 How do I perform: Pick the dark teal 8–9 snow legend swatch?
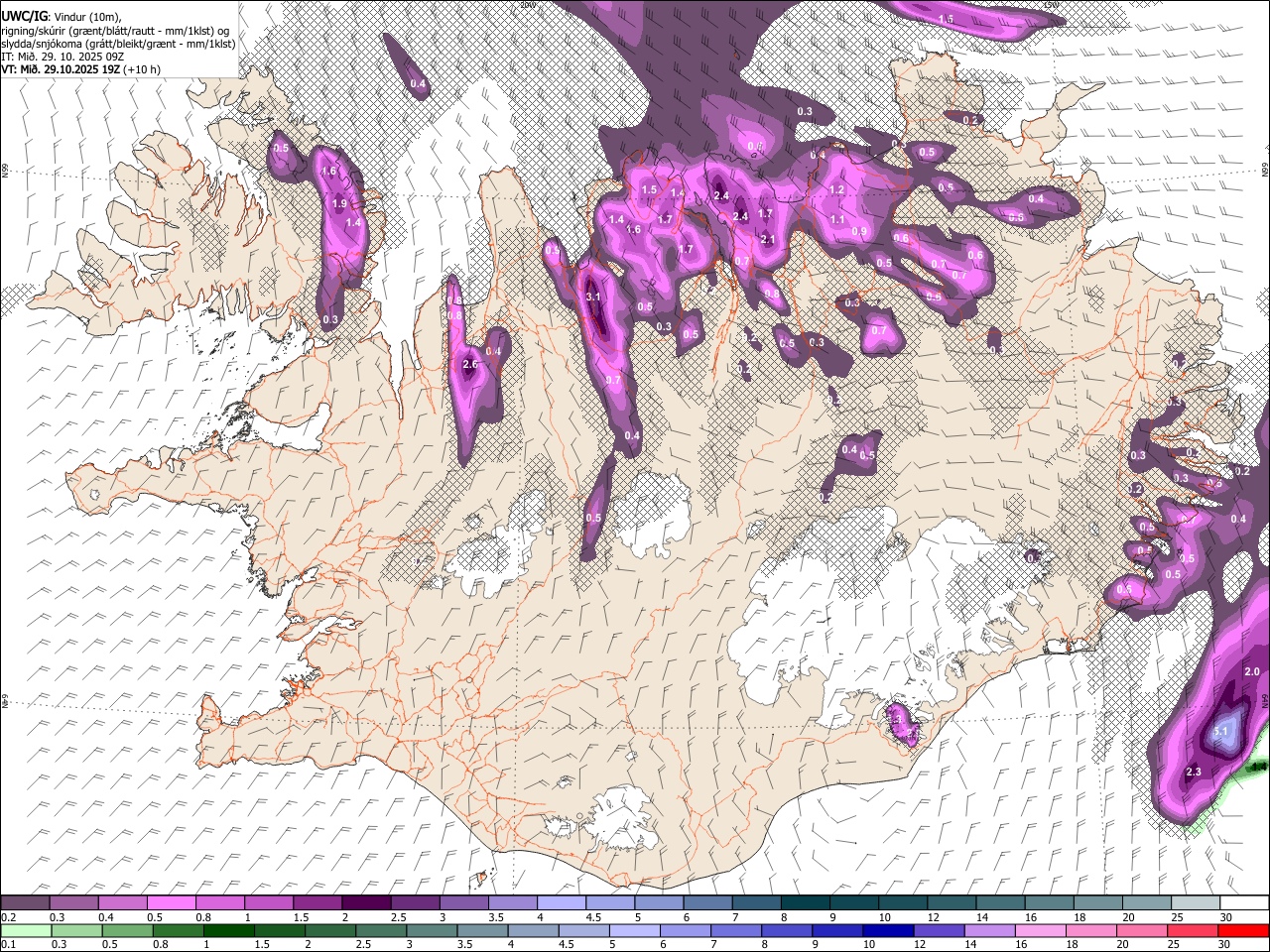click(805, 903)
